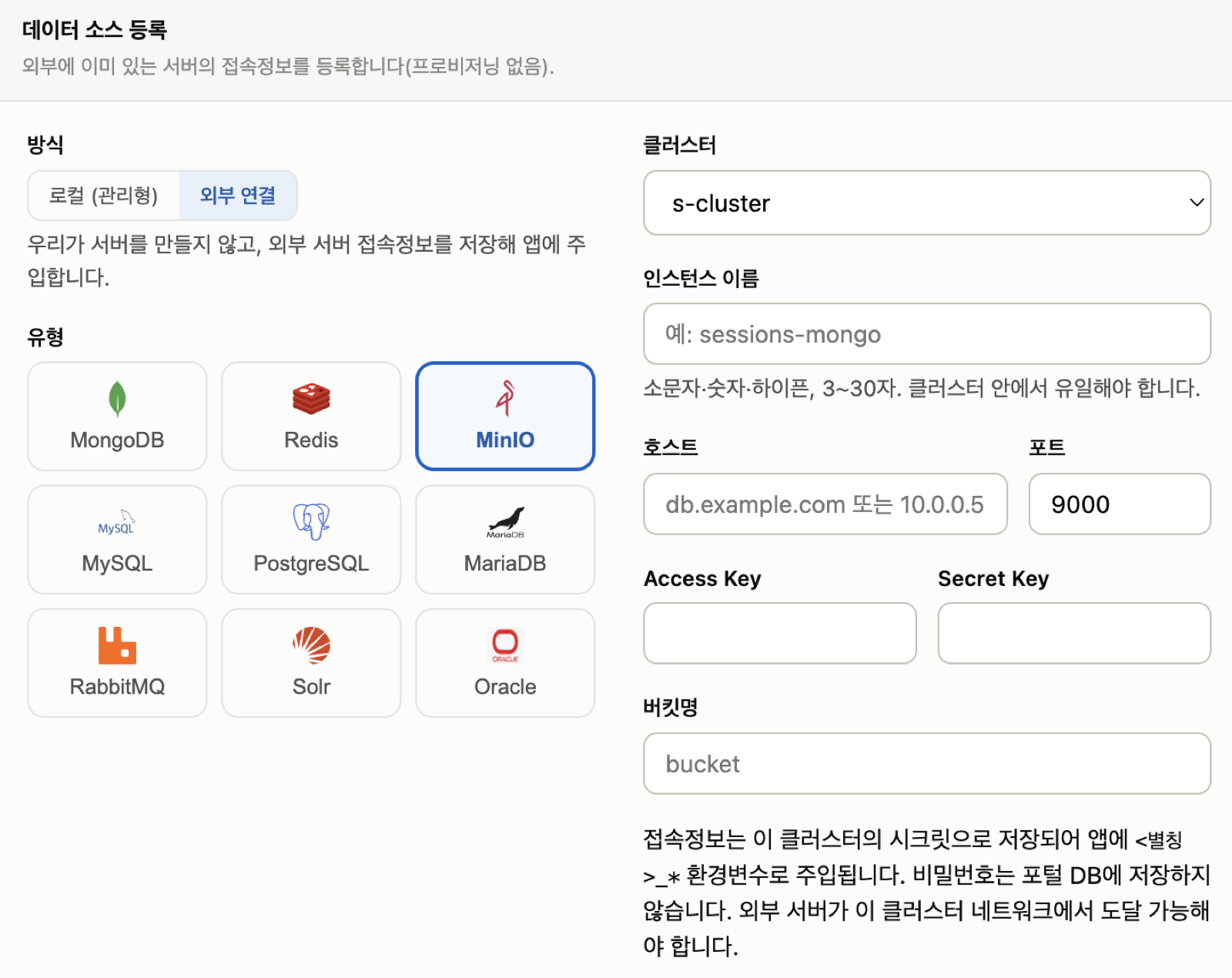
Task: Focus the Secret Key field
Action: (x=1074, y=633)
